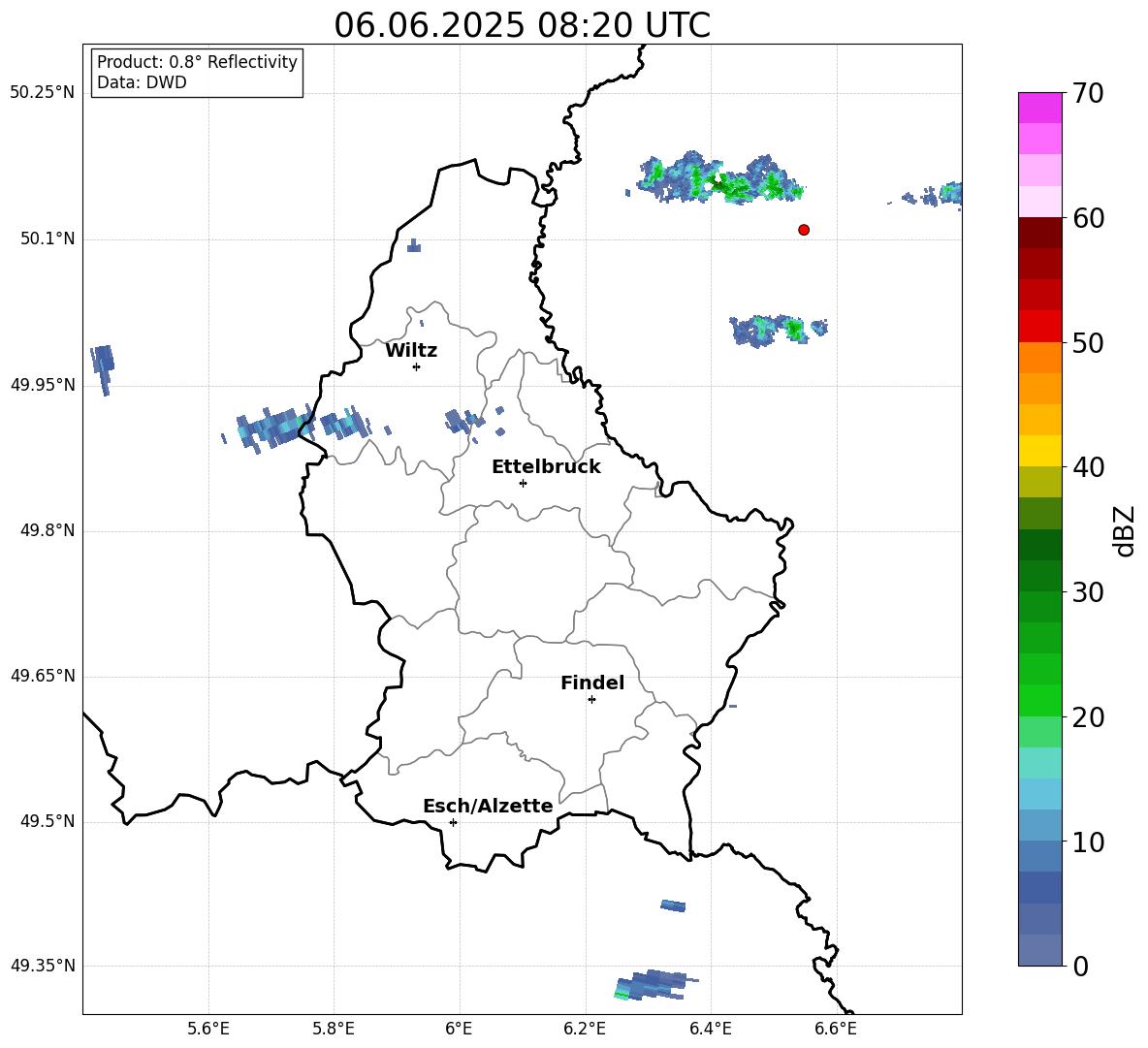
Task: Click the Ettelbruck cross marker
Action: pyautogui.click(x=523, y=483)
